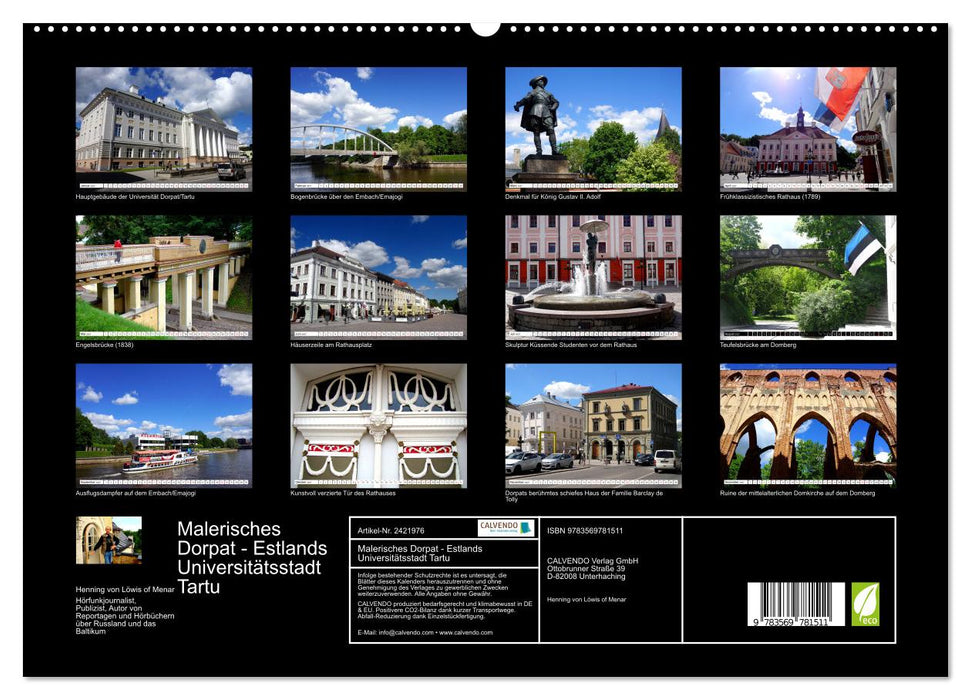Open the schiefes Haus Barclay de Tolly photo
Screen dimensions: 971x700
tap(593, 426)
